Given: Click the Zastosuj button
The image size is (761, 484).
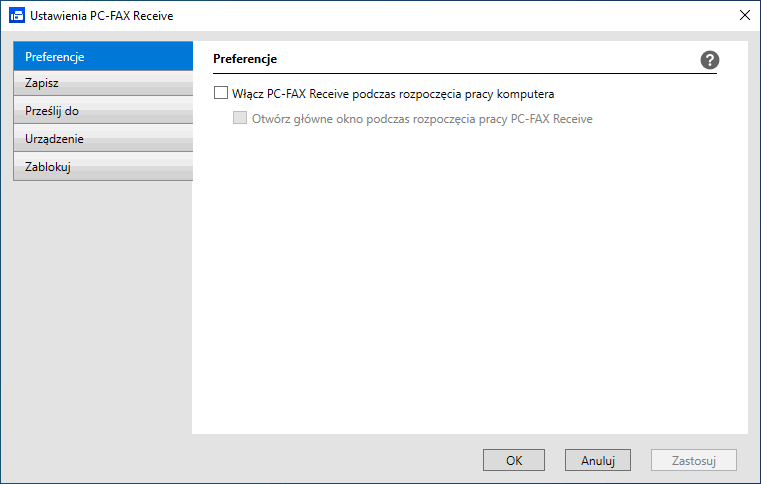Looking at the screenshot, I should tap(694, 461).
